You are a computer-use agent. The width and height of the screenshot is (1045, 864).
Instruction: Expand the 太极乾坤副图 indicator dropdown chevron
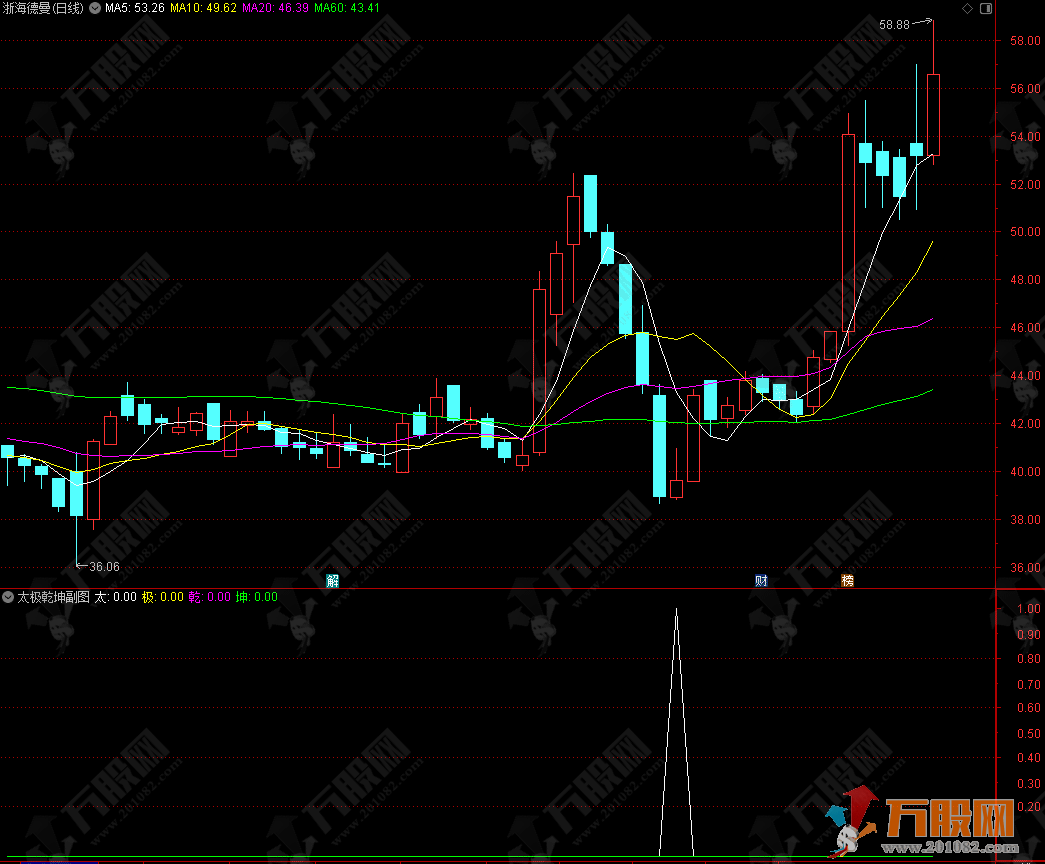8,597
